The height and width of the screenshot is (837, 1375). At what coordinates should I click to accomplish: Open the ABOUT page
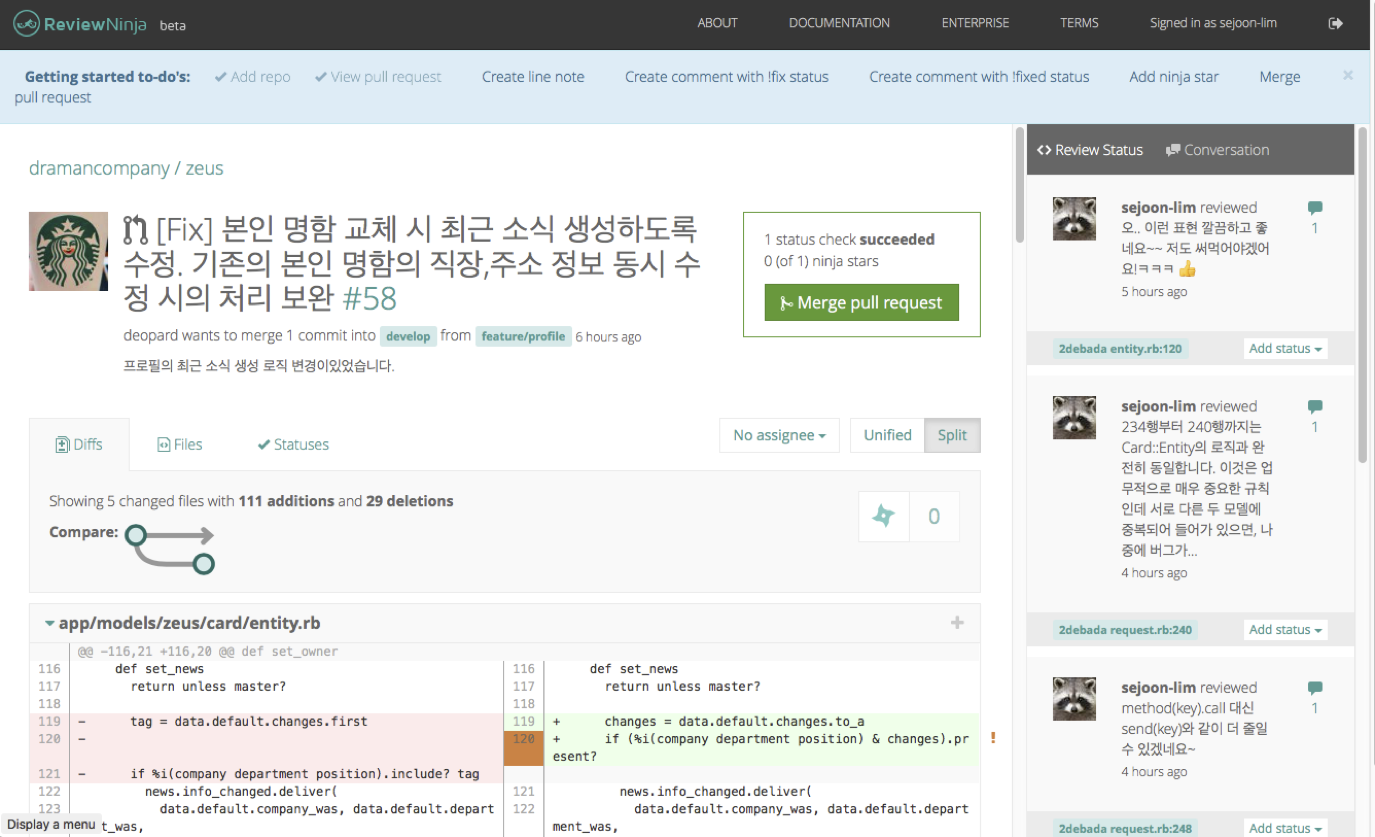pyautogui.click(x=717, y=23)
